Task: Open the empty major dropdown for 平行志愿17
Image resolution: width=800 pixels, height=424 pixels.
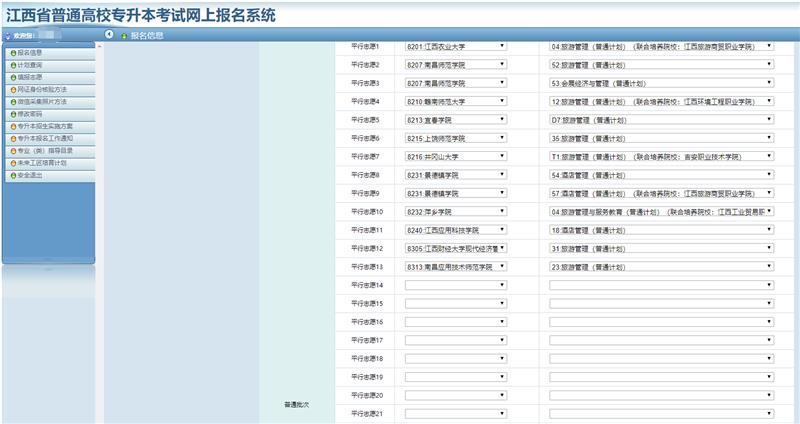Action: pos(662,340)
